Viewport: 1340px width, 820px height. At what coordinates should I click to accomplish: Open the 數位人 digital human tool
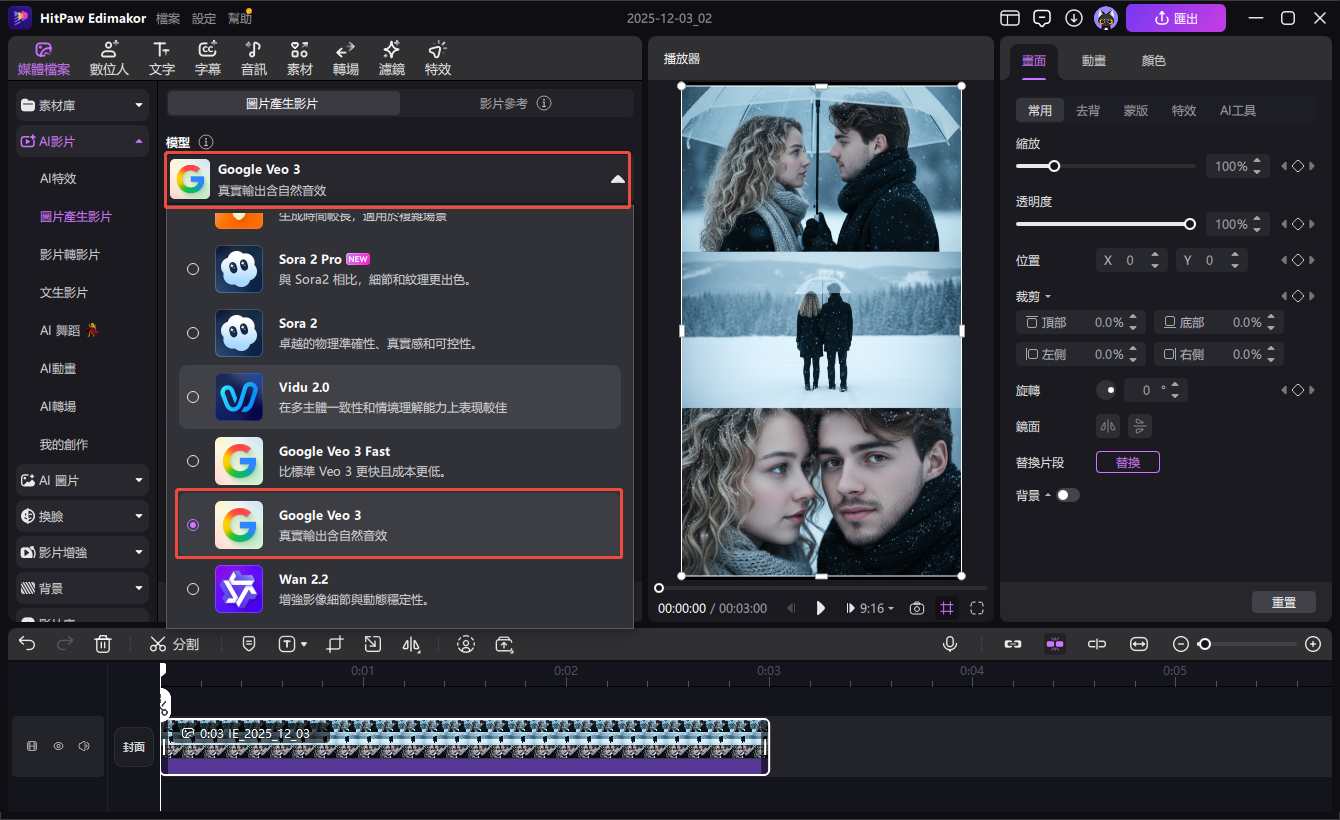108,57
